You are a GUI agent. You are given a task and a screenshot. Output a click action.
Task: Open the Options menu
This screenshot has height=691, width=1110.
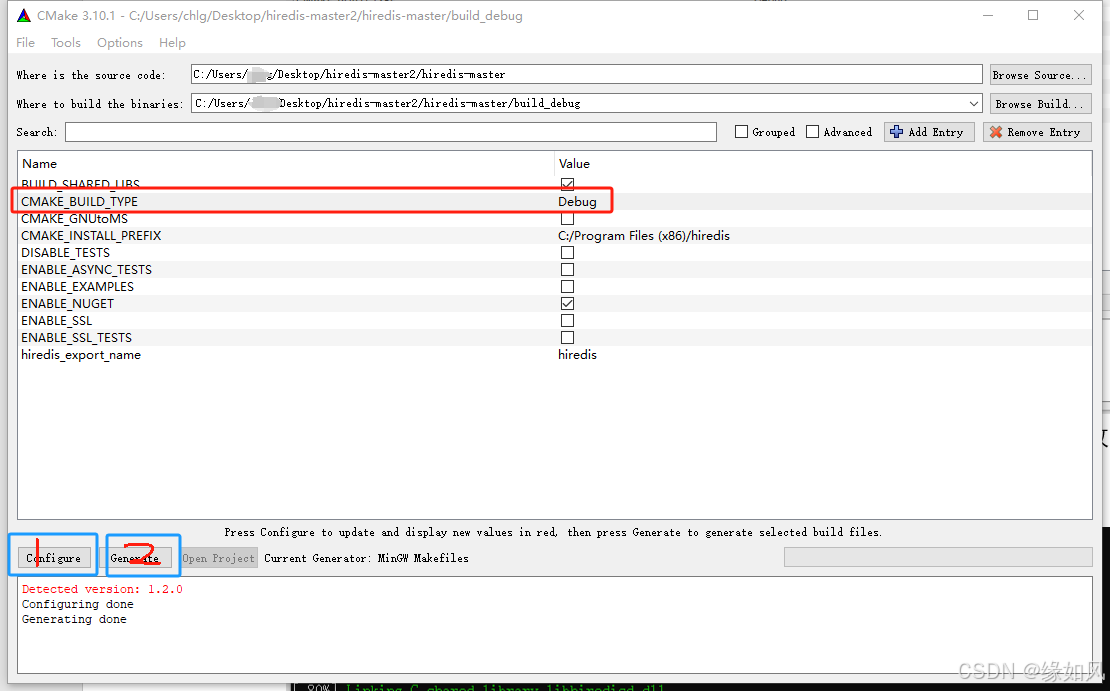120,42
